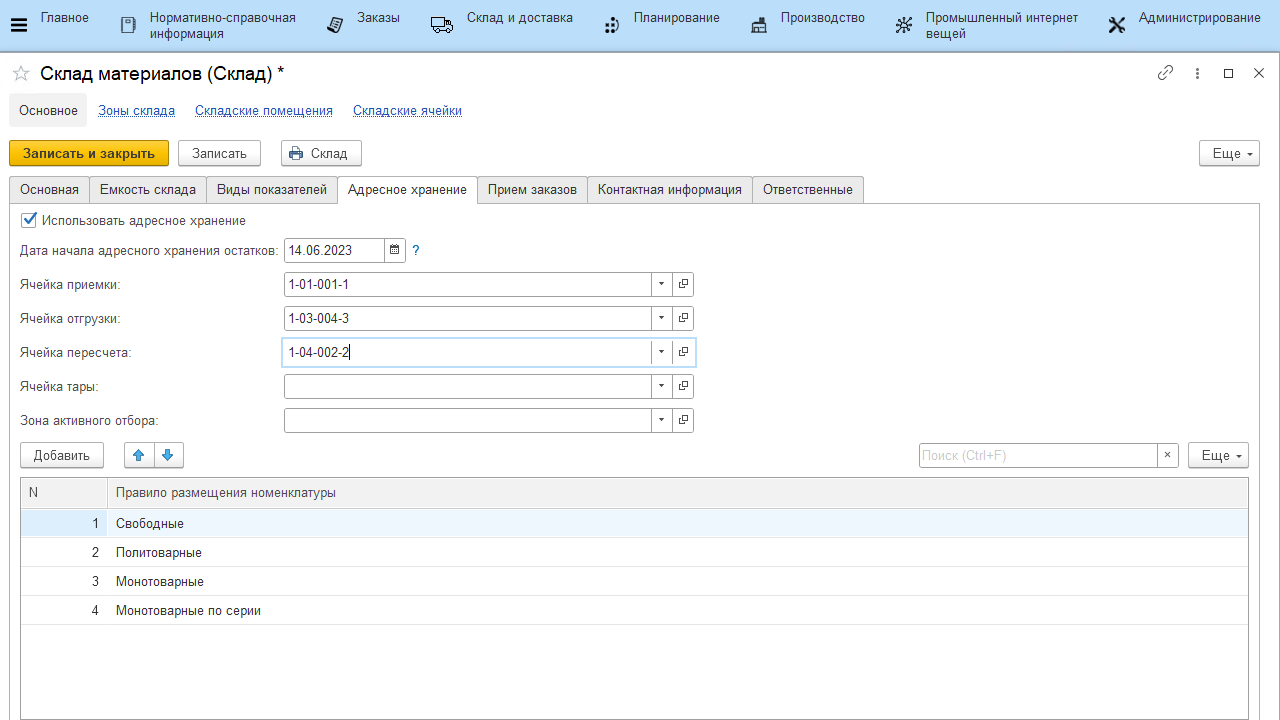The height and width of the screenshot is (720, 1280).
Task: Expand the Ячейка отгрузки dropdown list
Action: tap(661, 318)
